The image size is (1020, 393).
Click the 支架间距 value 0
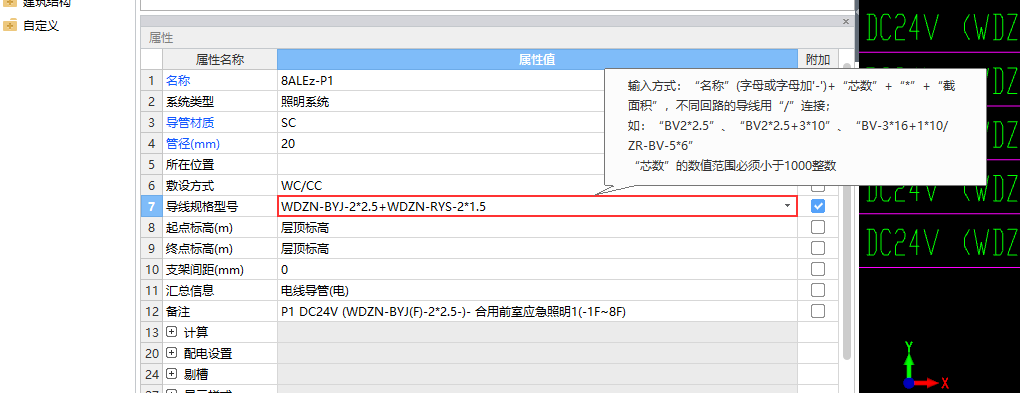click(x=537, y=269)
